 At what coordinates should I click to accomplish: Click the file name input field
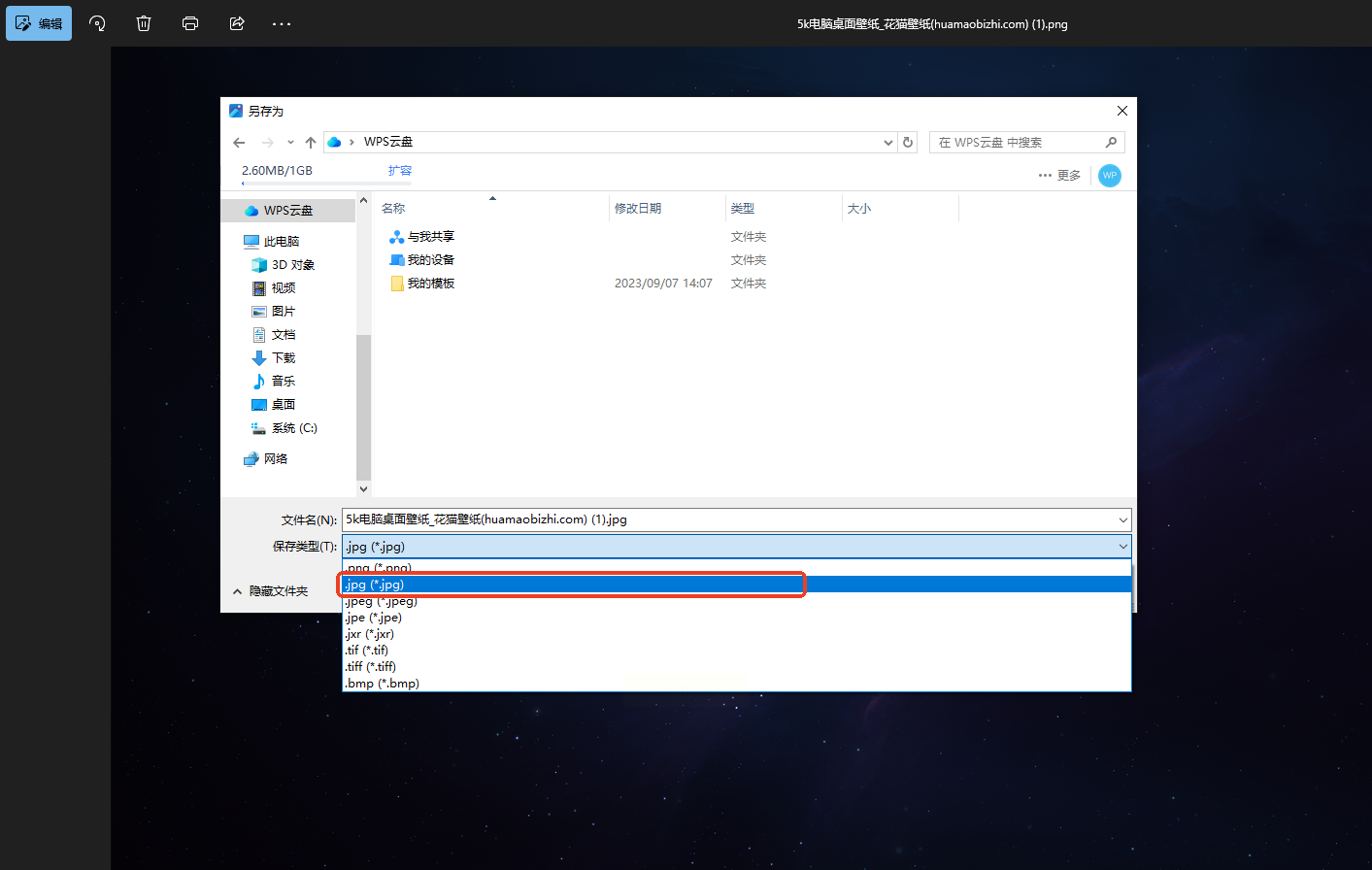click(728, 519)
